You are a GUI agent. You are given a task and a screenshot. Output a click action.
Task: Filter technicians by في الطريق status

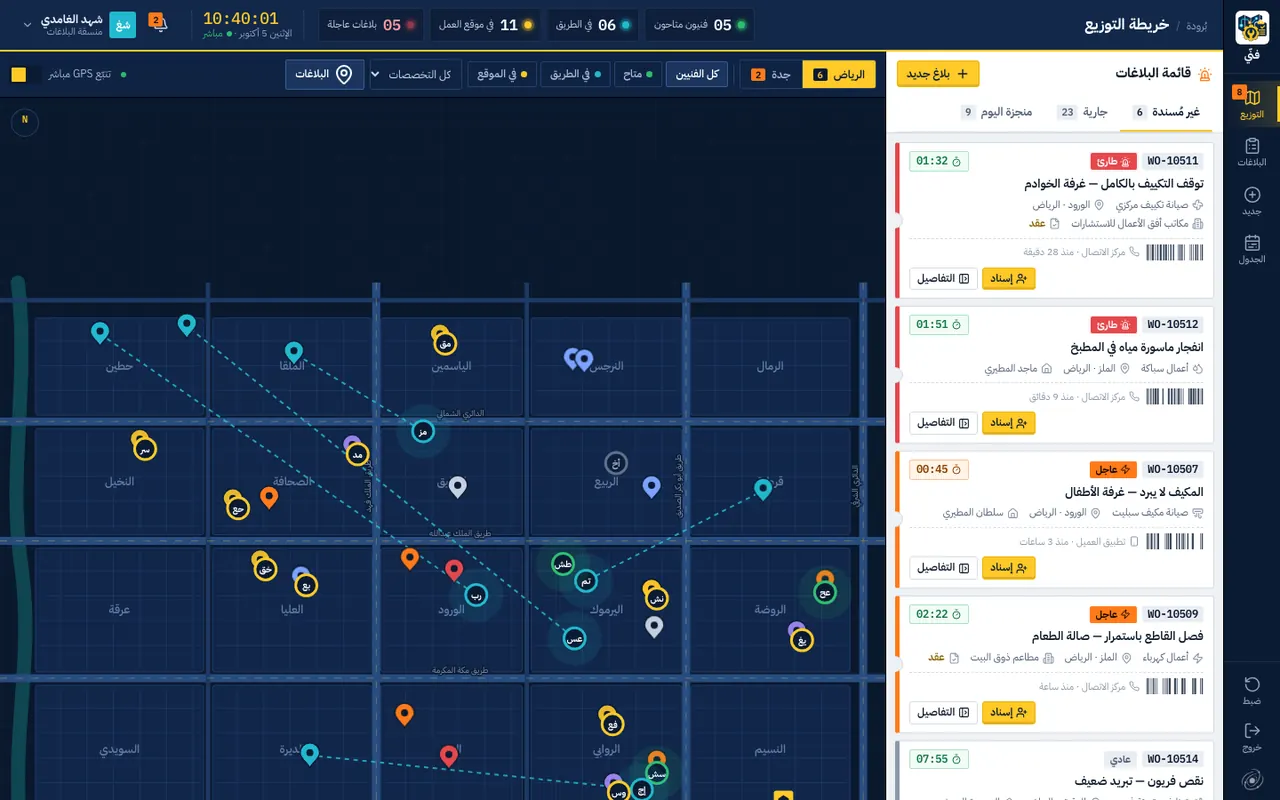[x=574, y=74]
